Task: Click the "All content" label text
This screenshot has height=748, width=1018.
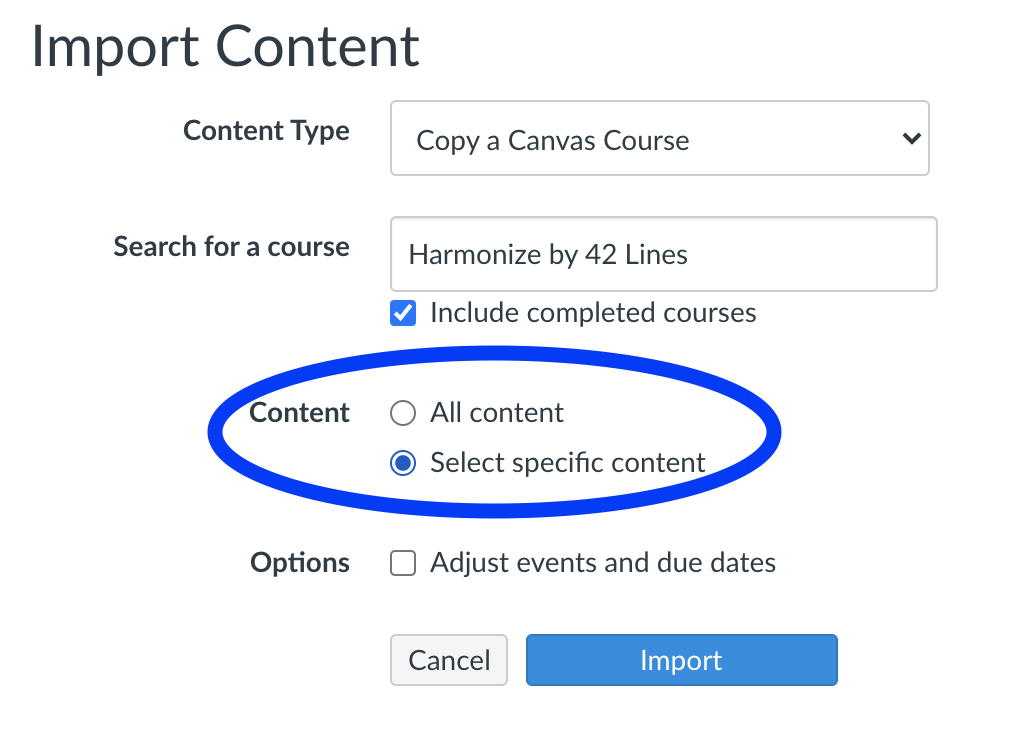Action: tap(497, 413)
